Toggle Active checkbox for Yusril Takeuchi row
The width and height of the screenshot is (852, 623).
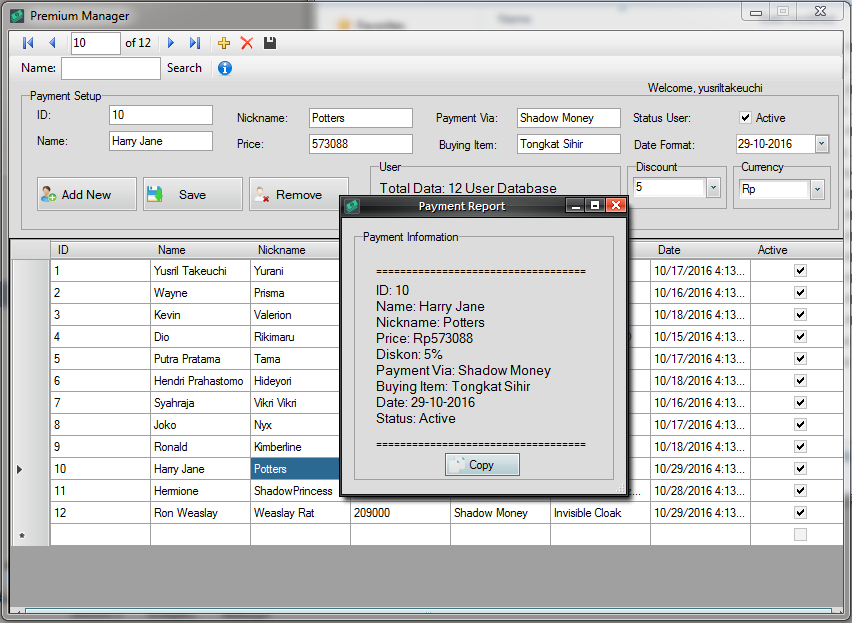(x=800, y=270)
